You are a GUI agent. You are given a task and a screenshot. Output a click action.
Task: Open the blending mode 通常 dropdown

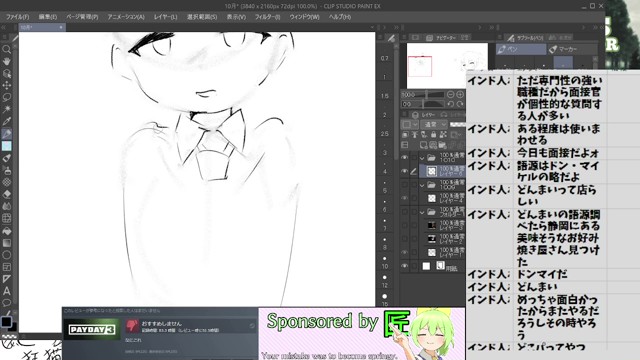click(x=435, y=124)
